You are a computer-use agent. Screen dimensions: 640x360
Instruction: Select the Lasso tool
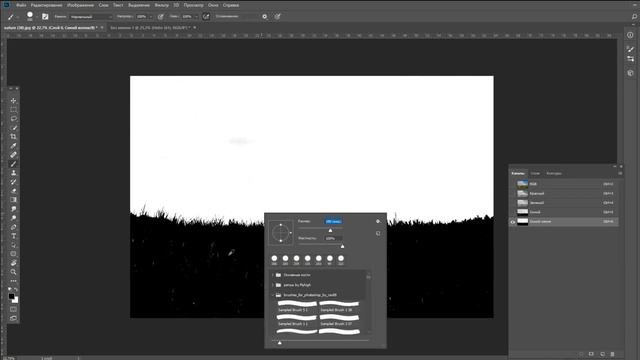tap(13, 119)
